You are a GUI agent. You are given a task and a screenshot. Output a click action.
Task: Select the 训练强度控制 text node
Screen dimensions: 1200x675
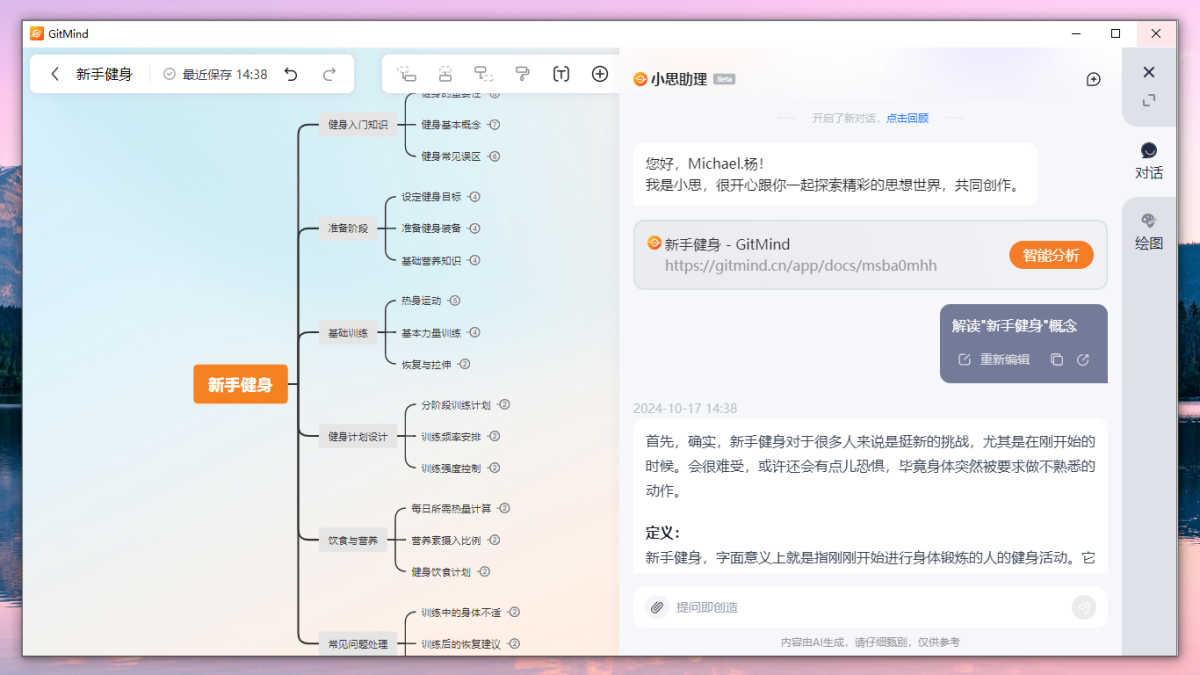tap(451, 468)
